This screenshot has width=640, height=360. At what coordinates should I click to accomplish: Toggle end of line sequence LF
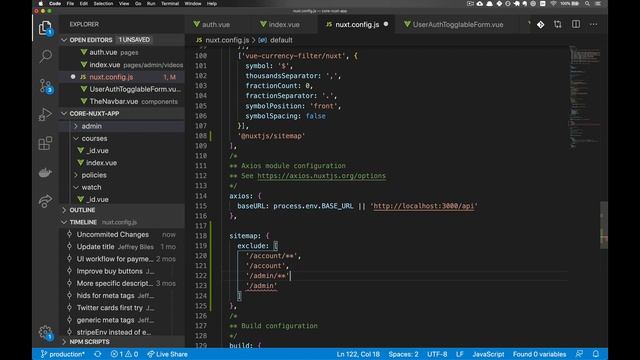tap(460, 354)
